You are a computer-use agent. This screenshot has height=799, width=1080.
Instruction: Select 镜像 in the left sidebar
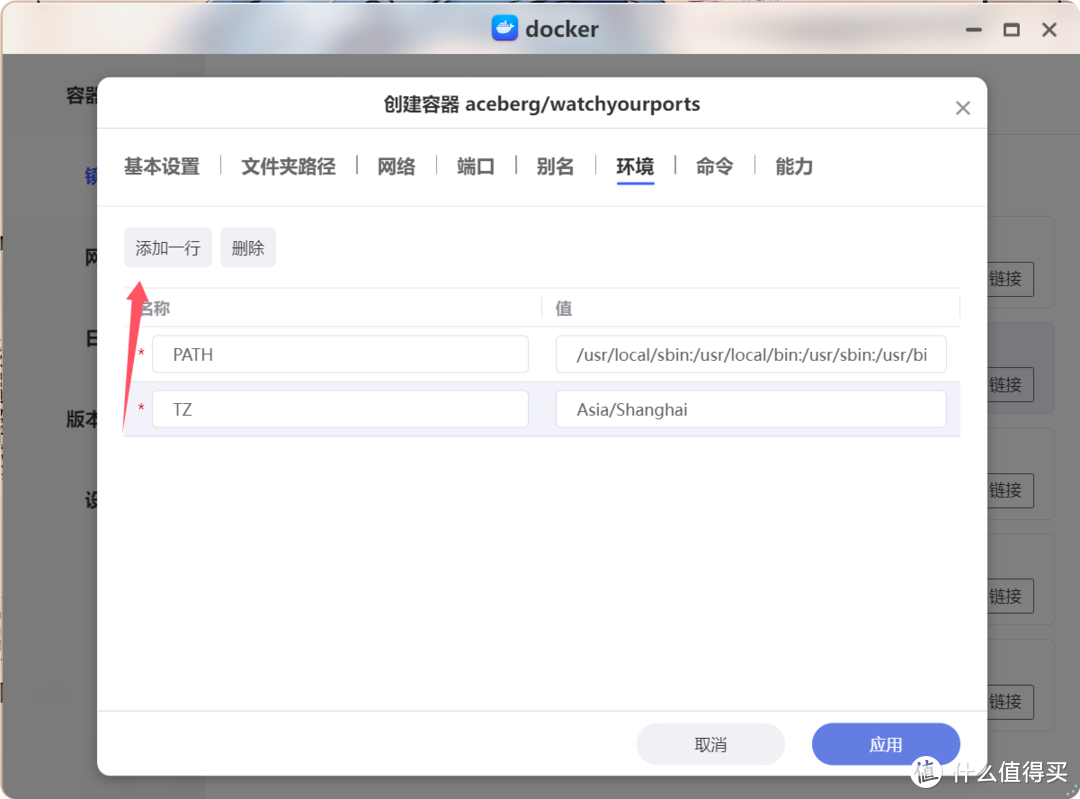click(x=94, y=175)
